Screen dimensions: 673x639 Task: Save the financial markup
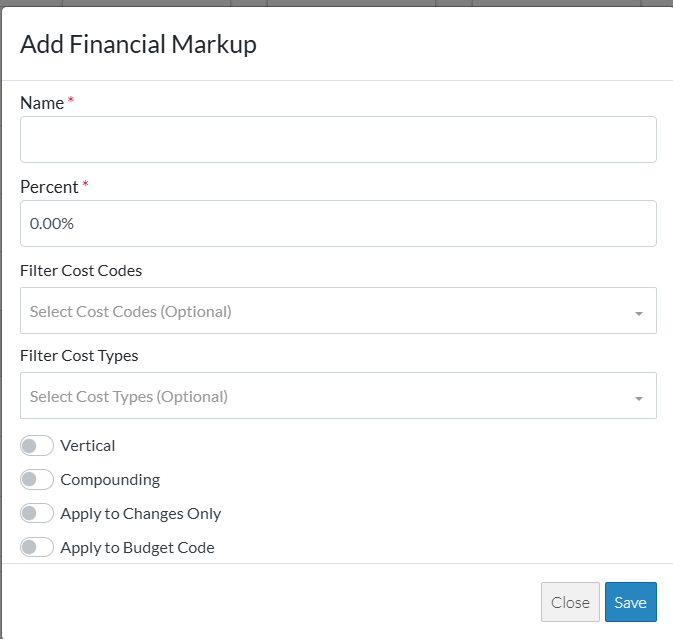coord(630,602)
